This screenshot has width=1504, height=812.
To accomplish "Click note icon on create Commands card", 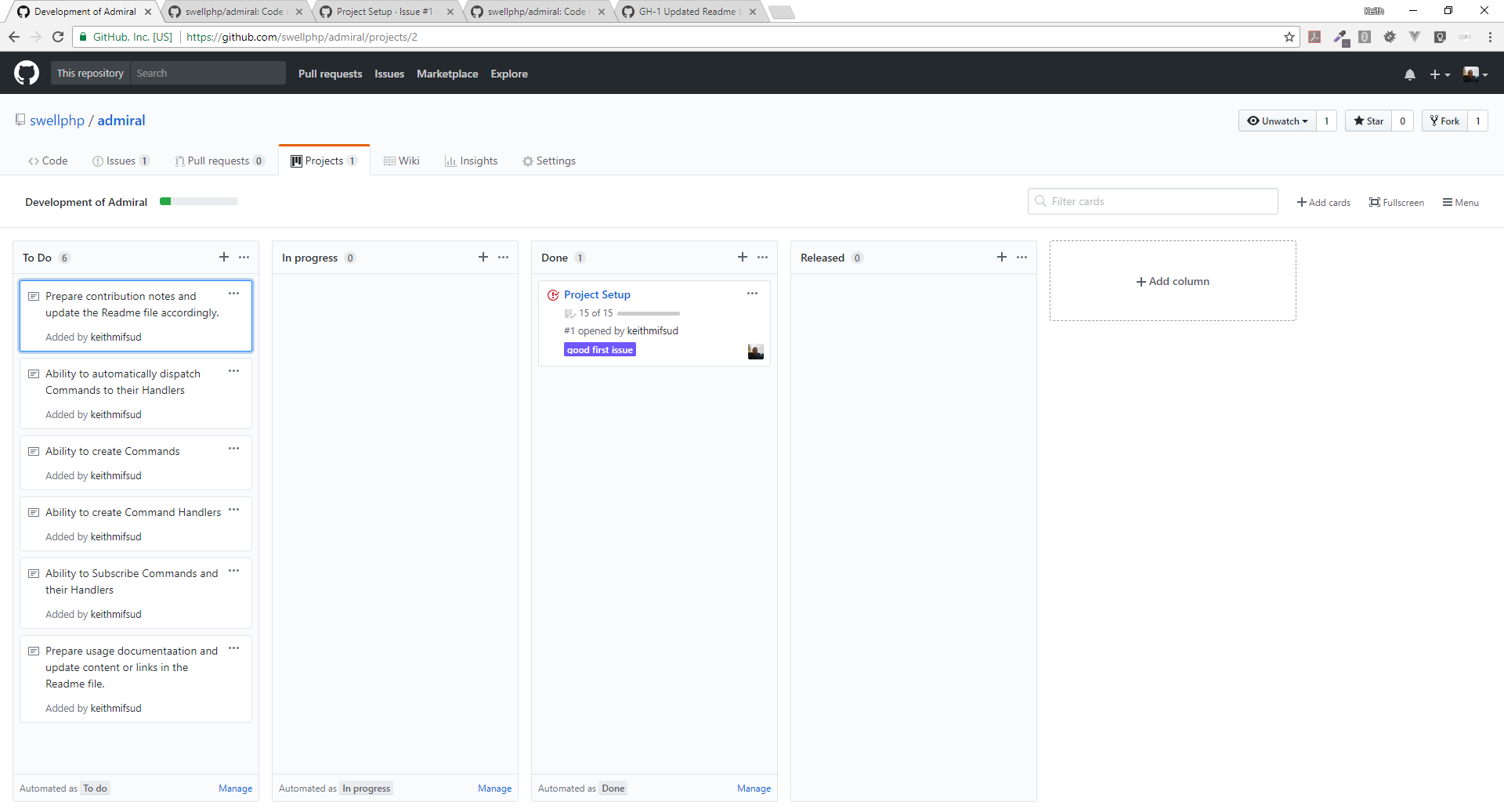I will 34,452.
